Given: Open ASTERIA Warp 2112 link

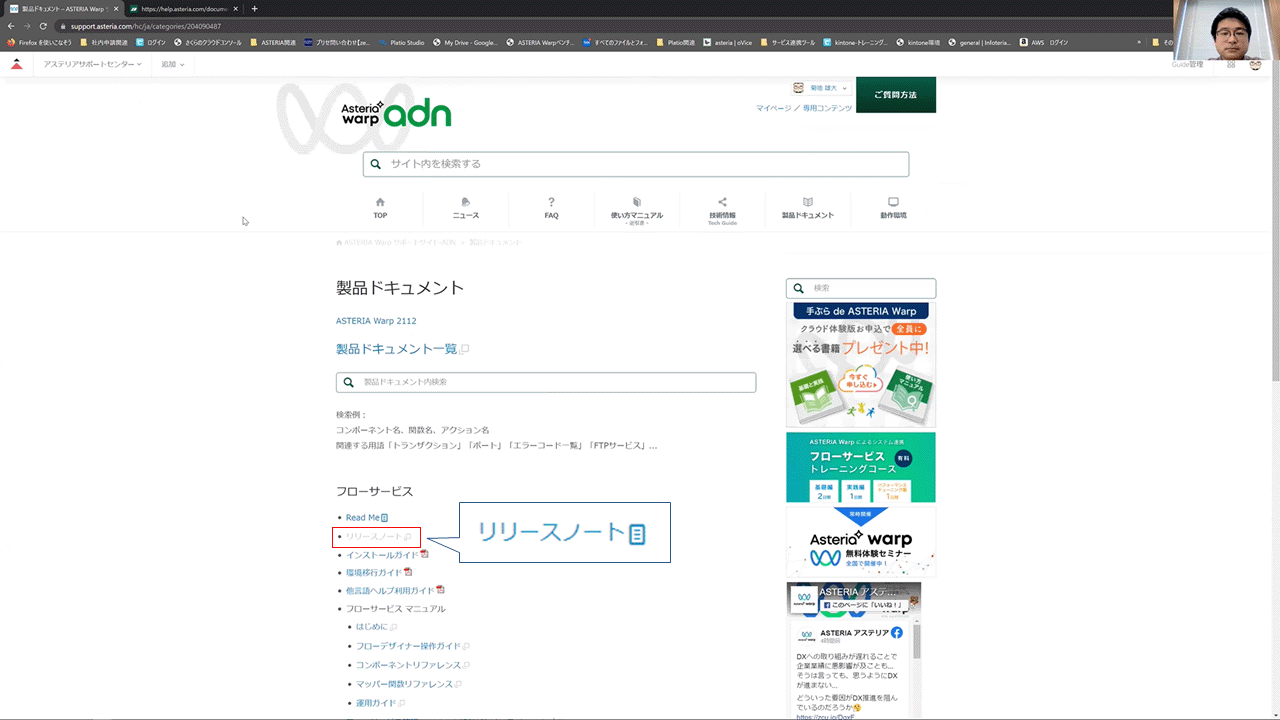Looking at the screenshot, I should (376, 321).
